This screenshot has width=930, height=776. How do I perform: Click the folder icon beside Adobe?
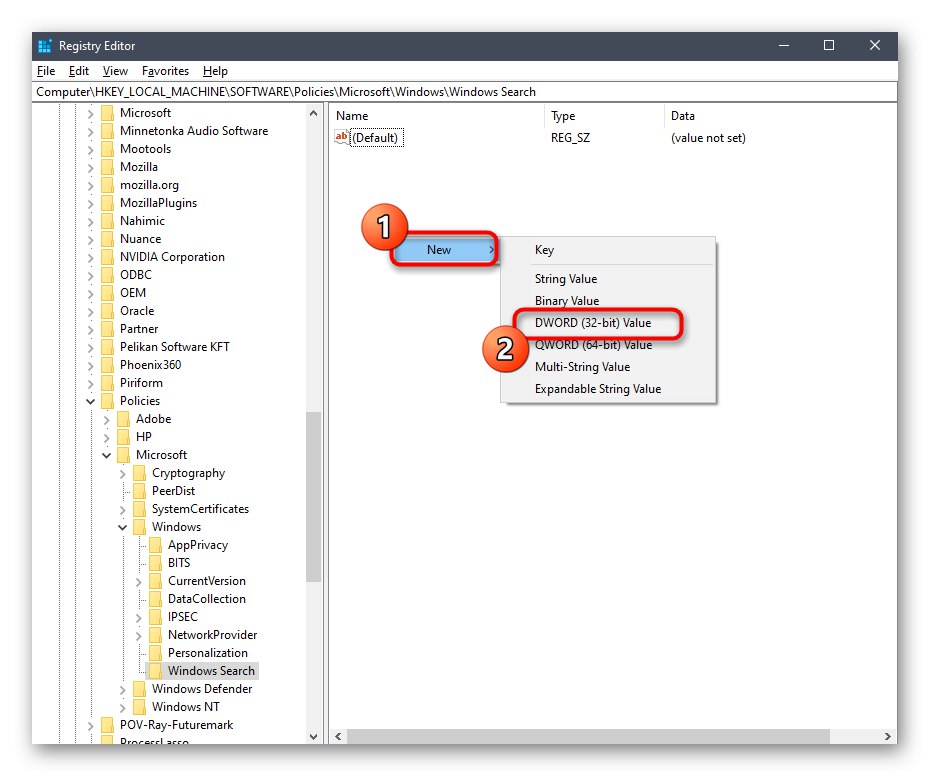click(x=123, y=419)
